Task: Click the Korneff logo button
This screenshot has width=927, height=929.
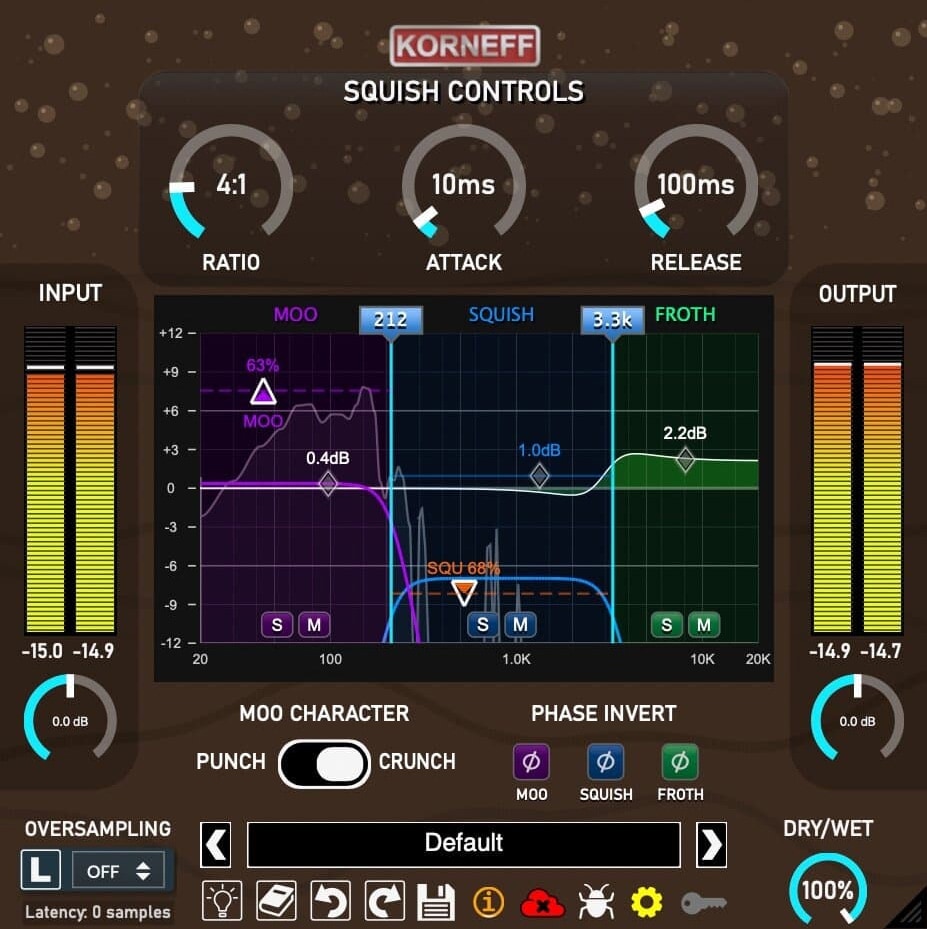Action: pyautogui.click(x=464, y=46)
